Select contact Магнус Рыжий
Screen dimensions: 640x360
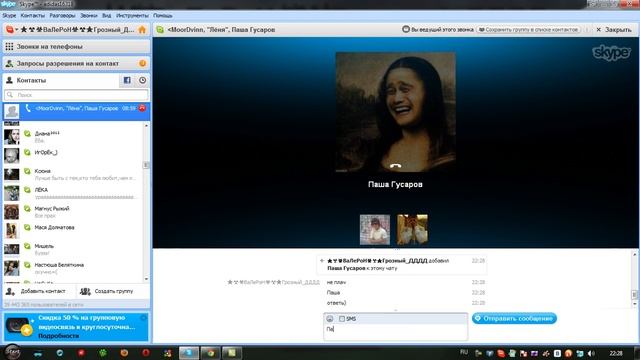coord(73,212)
